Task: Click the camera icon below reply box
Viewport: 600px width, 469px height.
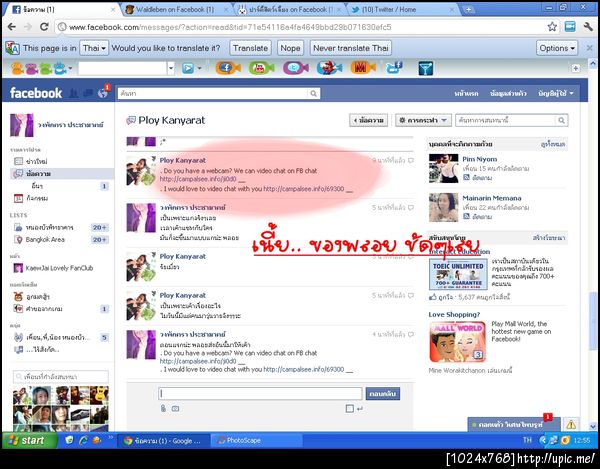Action: click(175, 409)
